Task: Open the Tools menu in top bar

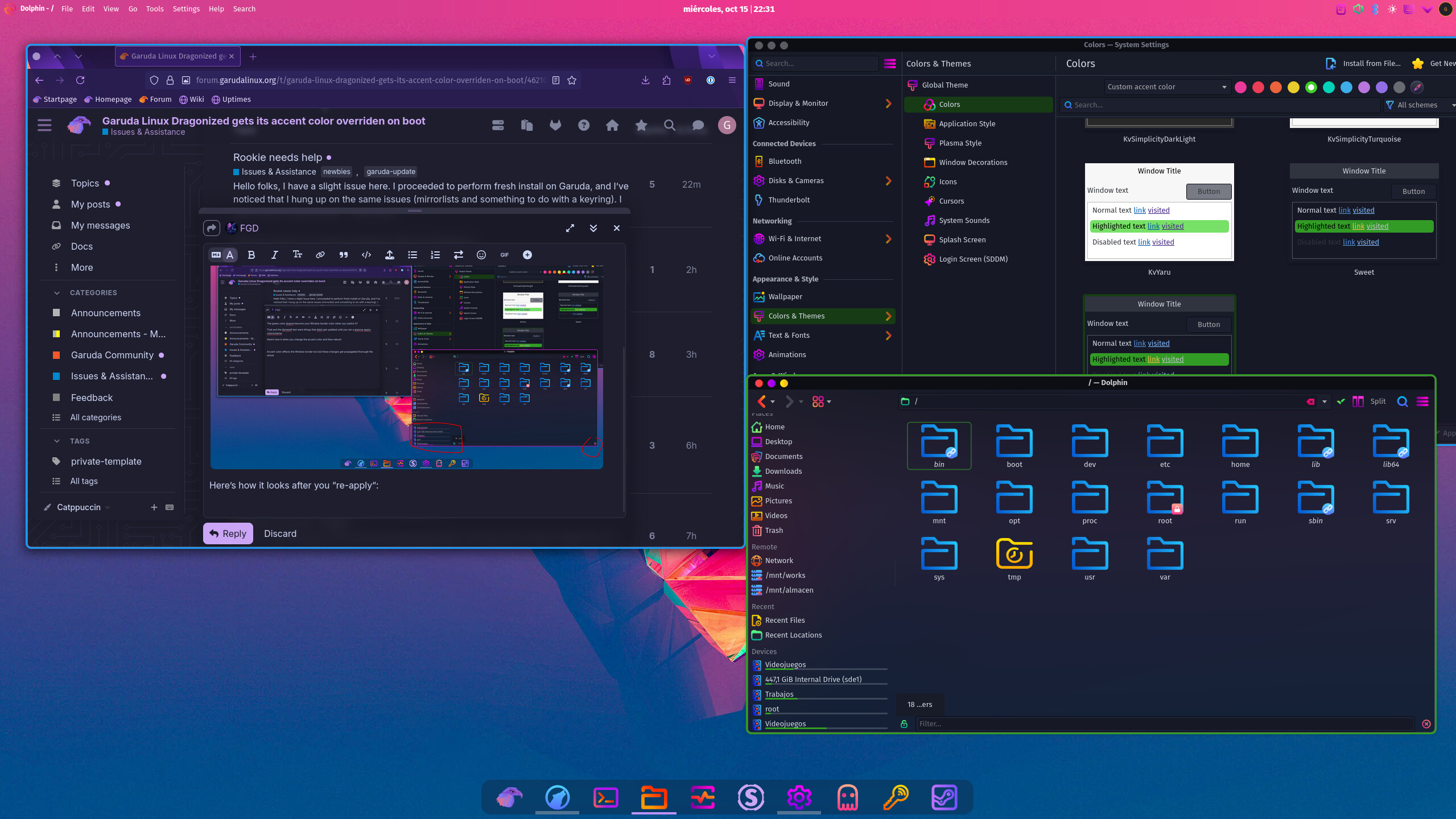Action: pos(154,9)
